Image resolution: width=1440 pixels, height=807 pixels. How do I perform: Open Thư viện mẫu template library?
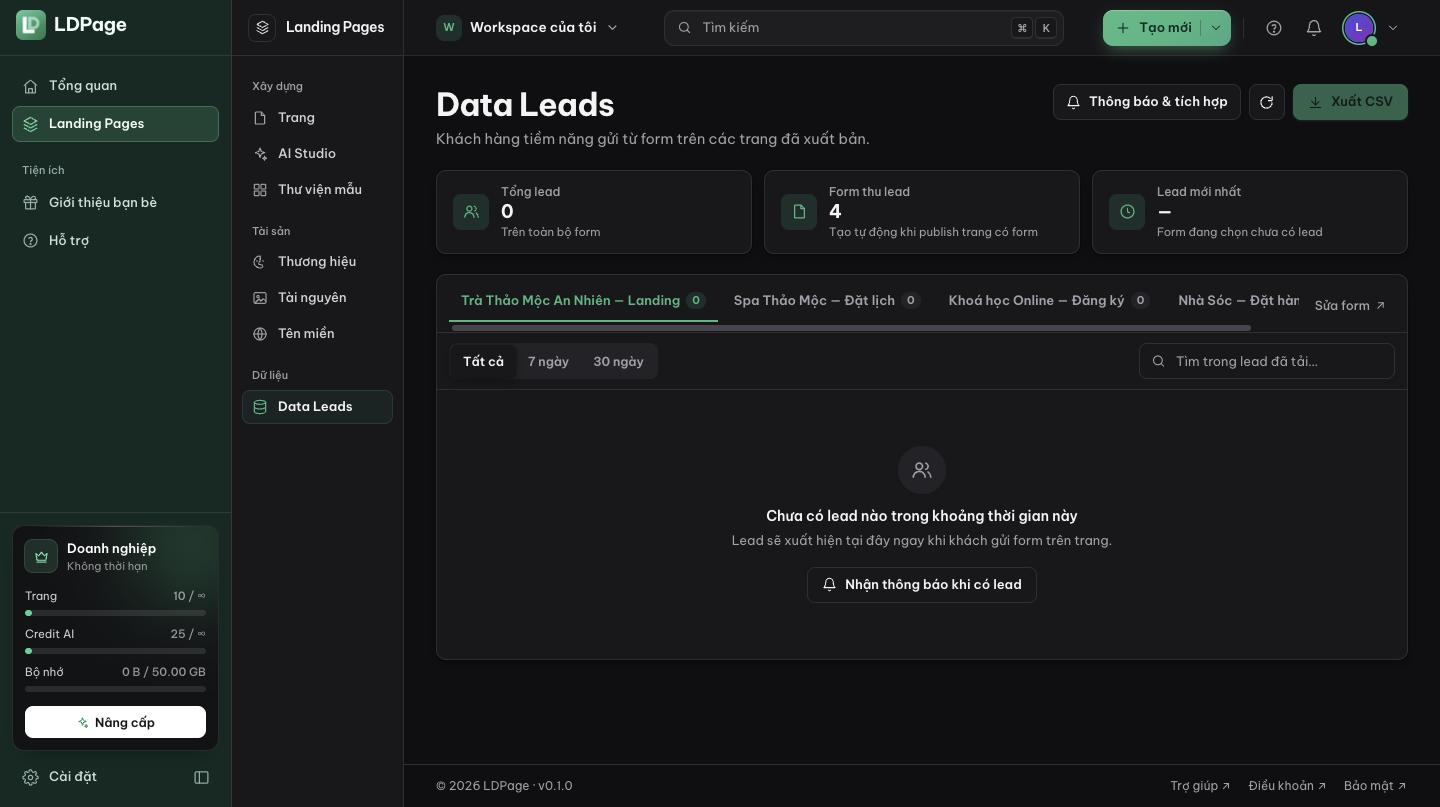point(317,190)
